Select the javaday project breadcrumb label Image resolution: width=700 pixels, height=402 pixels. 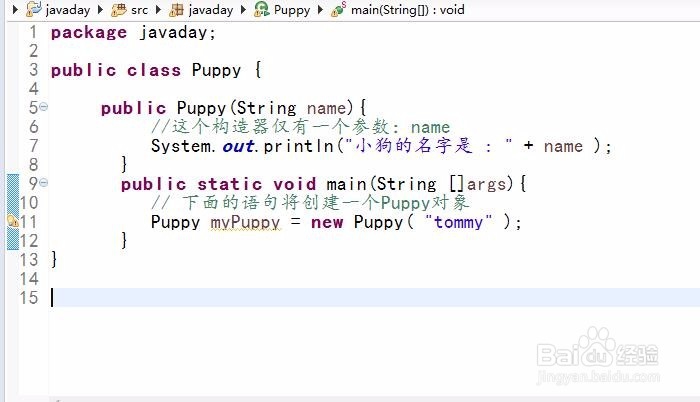point(68,10)
